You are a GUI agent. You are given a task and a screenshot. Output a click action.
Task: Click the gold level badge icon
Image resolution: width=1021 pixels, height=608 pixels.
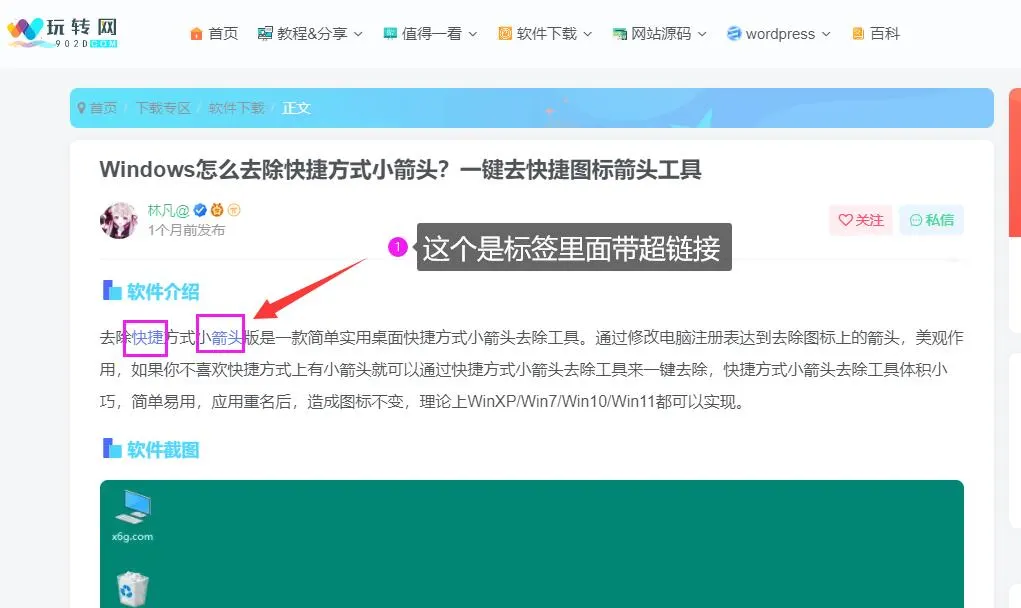[234, 210]
